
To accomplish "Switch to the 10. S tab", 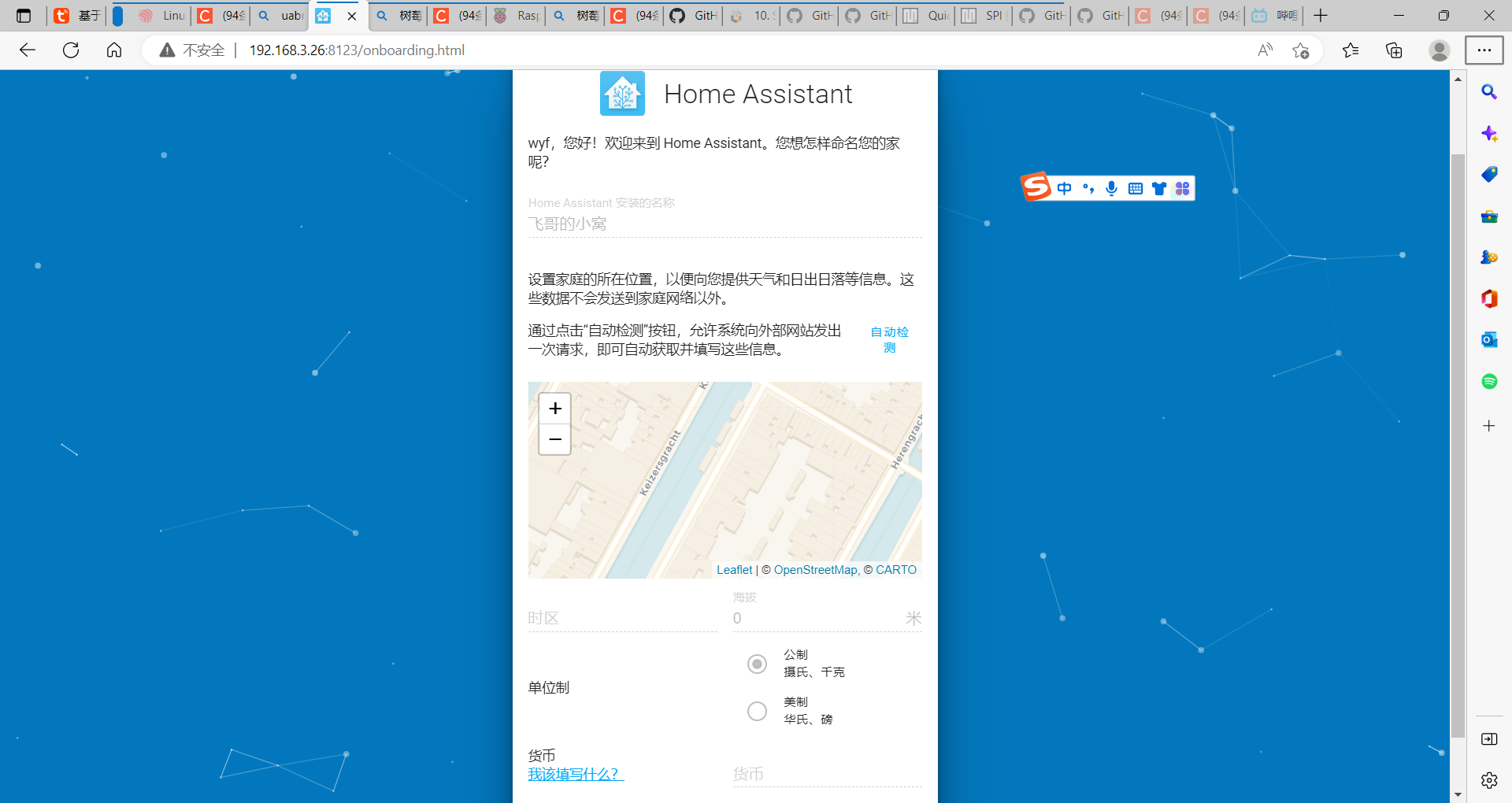I will 752,16.
